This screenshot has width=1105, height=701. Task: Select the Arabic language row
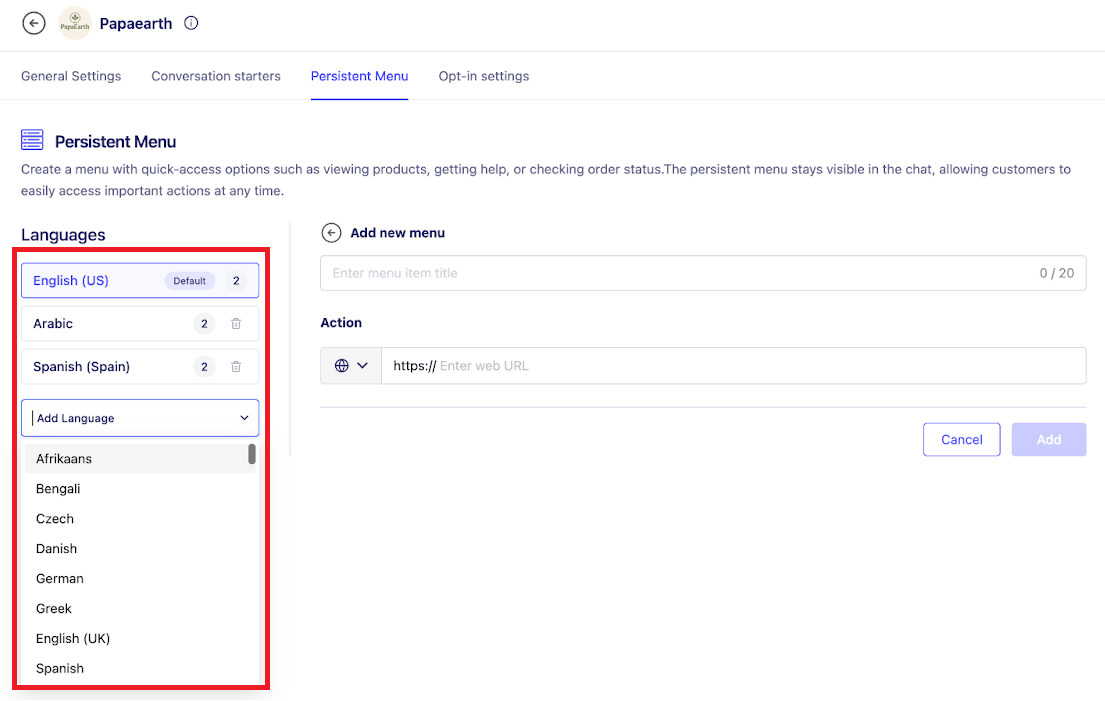pyautogui.click(x=140, y=324)
